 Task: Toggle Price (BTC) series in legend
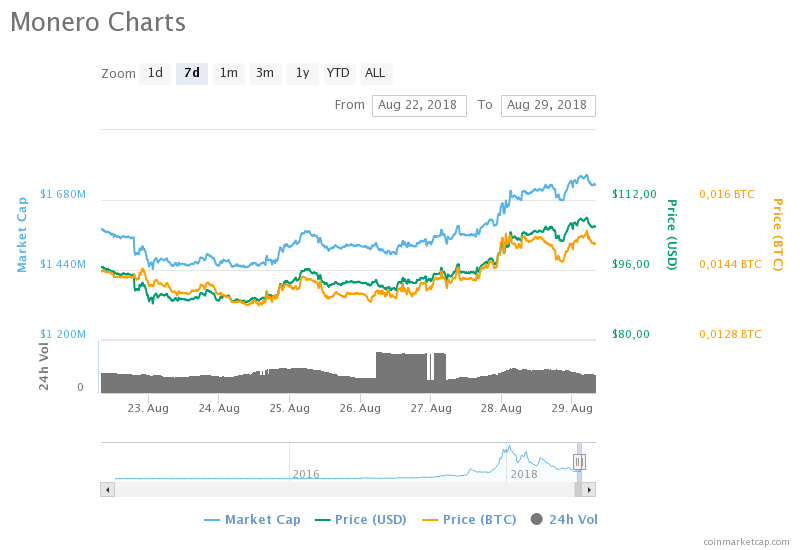469,520
